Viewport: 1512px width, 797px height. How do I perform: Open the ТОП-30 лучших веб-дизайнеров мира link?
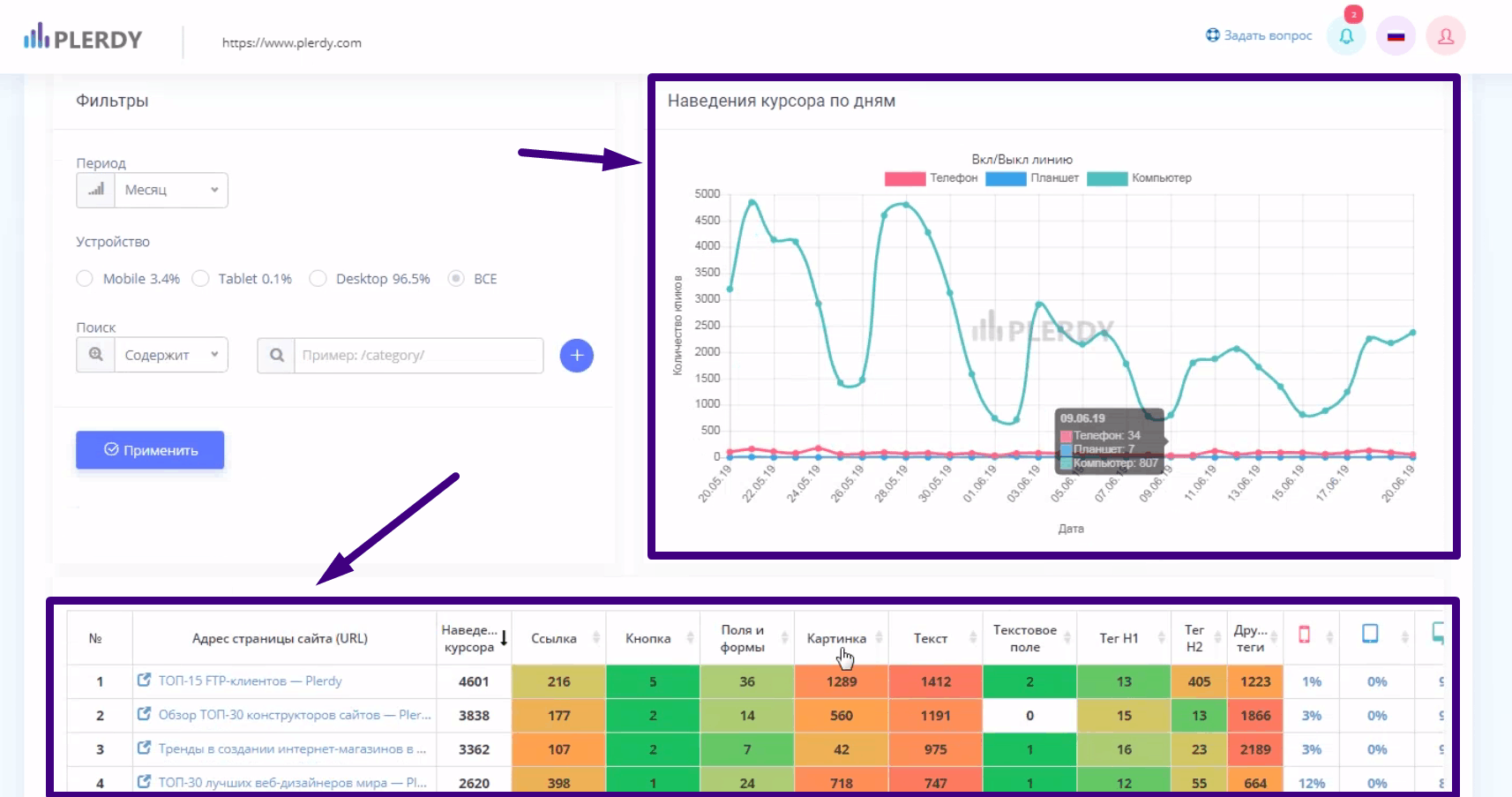292,783
